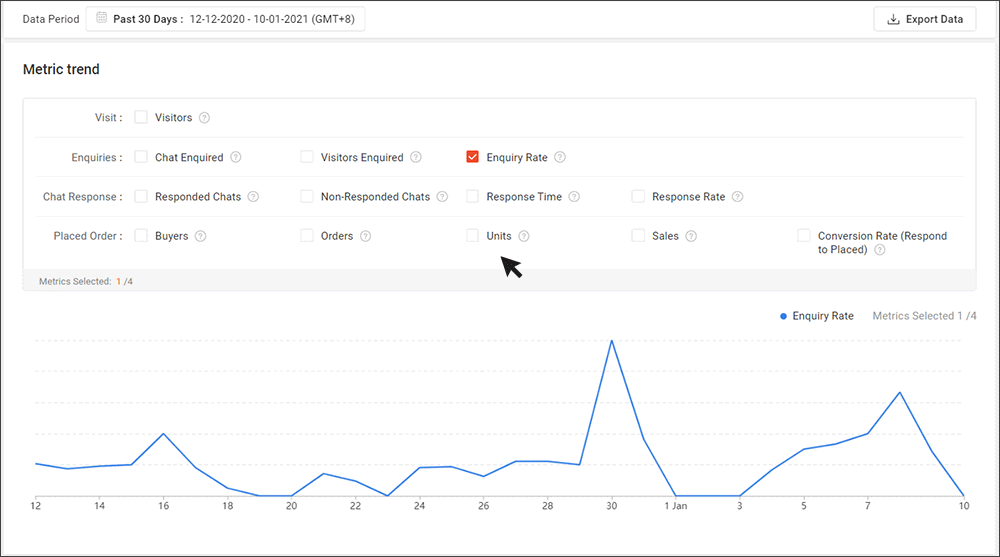The height and width of the screenshot is (557, 1000).
Task: Enable the Response Time checkbox
Action: (473, 196)
